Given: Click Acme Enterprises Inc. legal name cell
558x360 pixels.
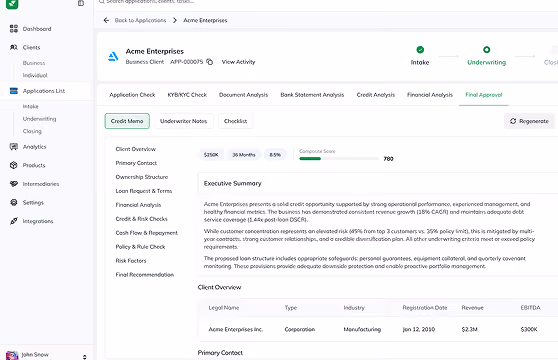Looking at the screenshot, I should click(236, 329).
